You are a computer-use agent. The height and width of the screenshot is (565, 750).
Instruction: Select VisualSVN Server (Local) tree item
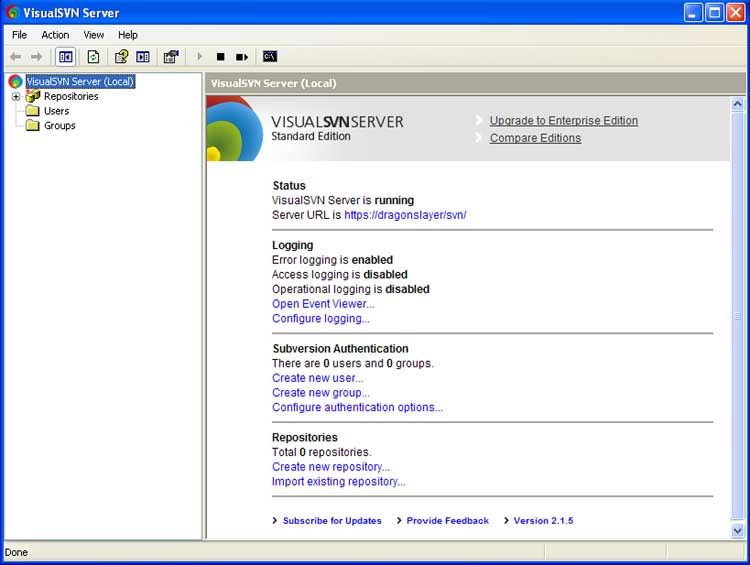(x=80, y=81)
